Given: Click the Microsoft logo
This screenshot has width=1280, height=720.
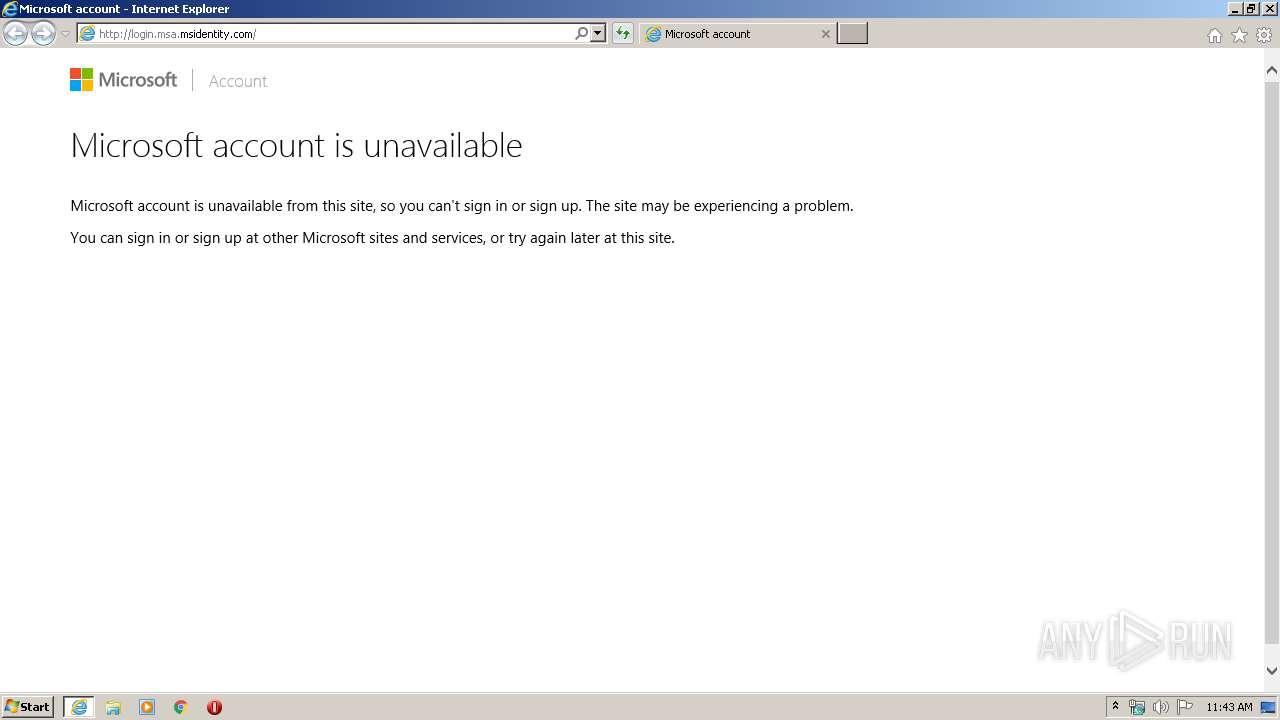Looking at the screenshot, I should [123, 80].
